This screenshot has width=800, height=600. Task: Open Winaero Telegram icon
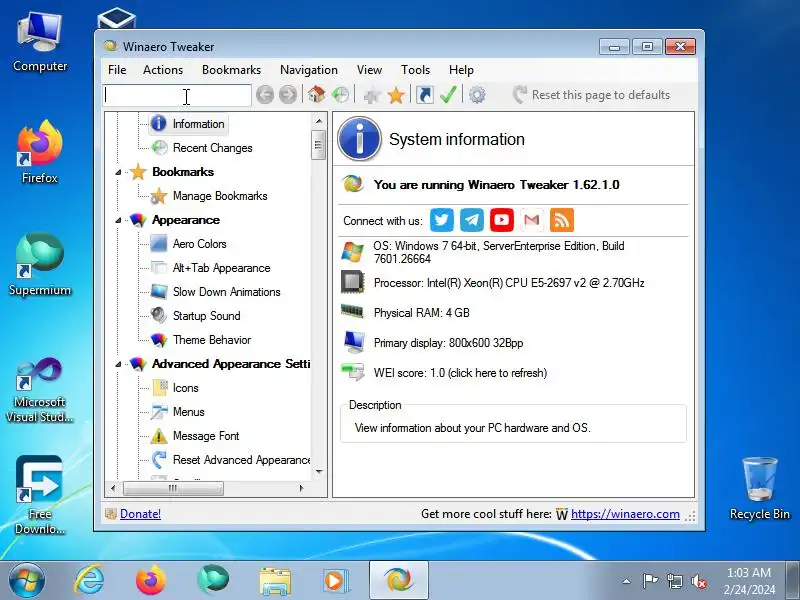(x=472, y=220)
